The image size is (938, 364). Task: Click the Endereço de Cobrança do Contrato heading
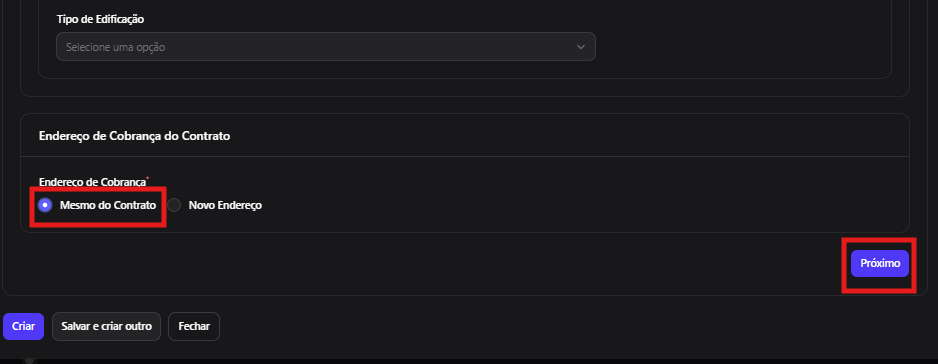point(135,136)
